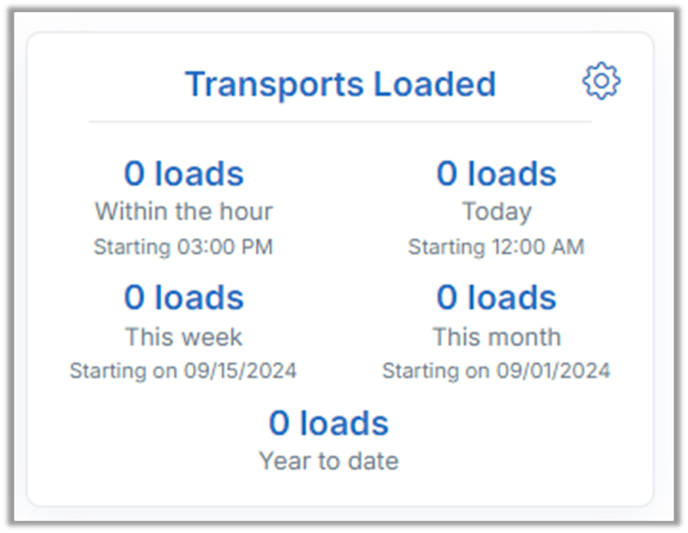Click the Today label
Image resolution: width=688 pixels, height=533 pixels.
tap(497, 212)
